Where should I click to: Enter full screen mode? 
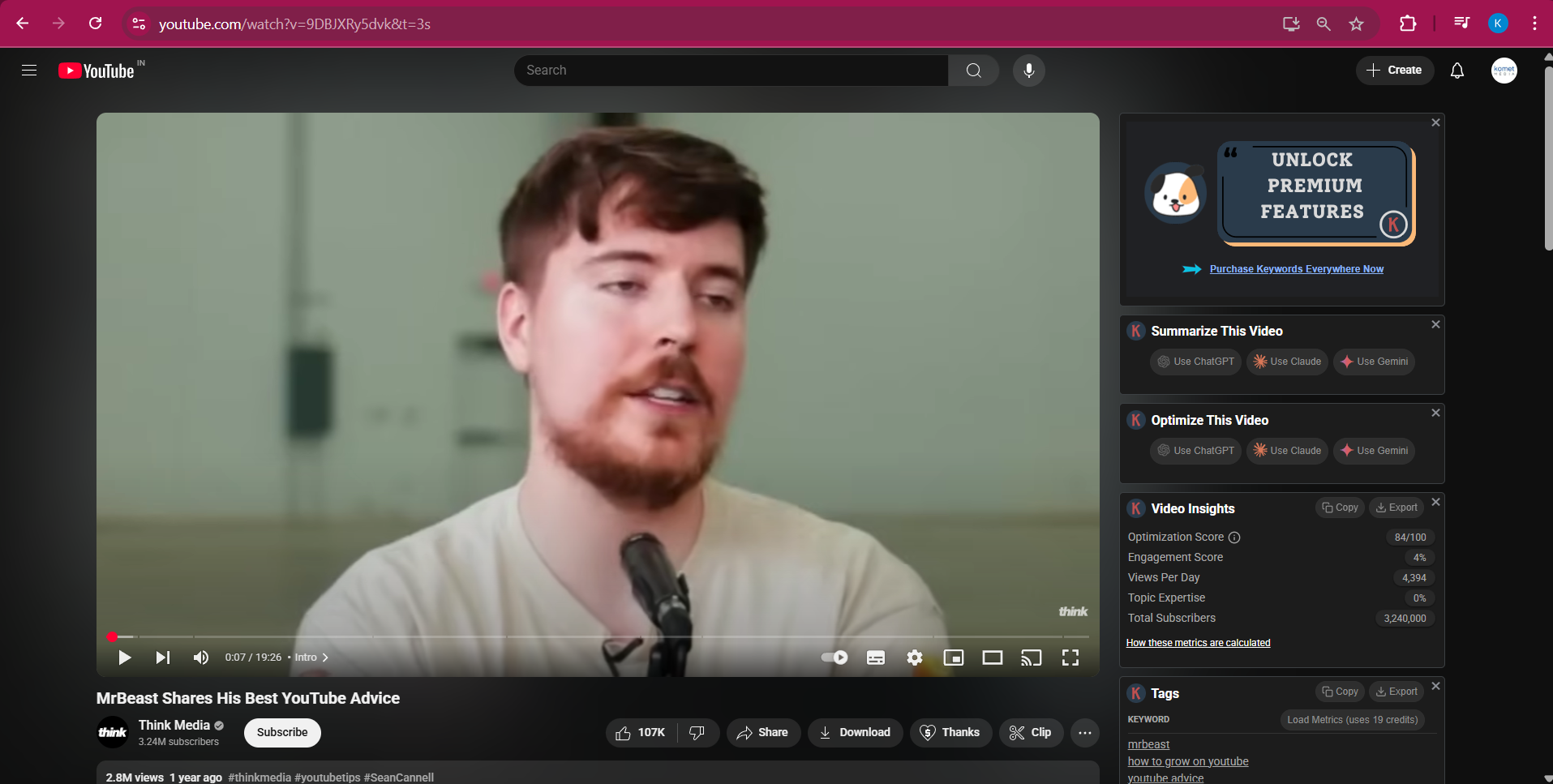(x=1070, y=658)
